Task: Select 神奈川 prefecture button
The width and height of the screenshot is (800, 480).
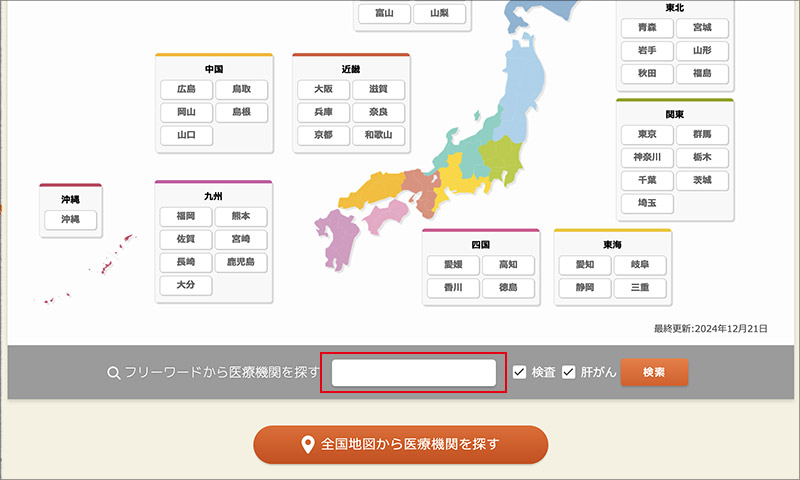Action: pos(647,158)
